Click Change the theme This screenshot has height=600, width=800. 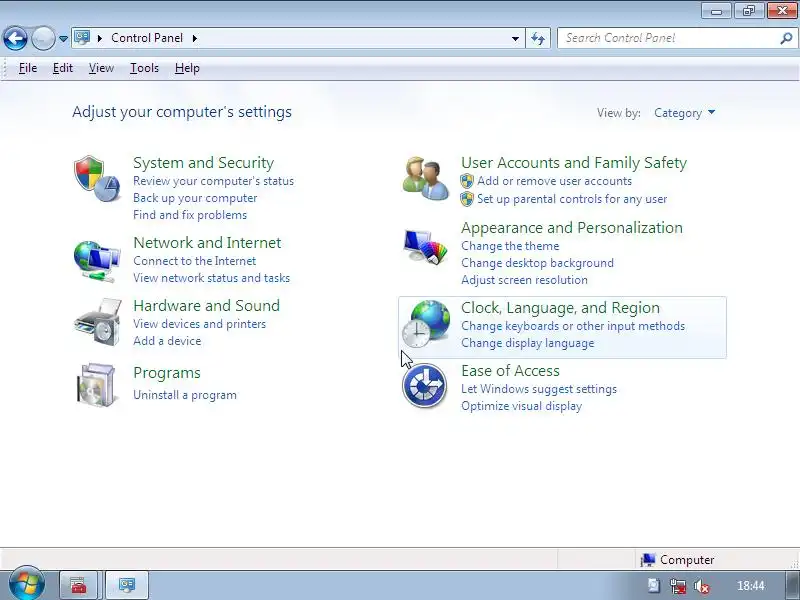pos(510,246)
